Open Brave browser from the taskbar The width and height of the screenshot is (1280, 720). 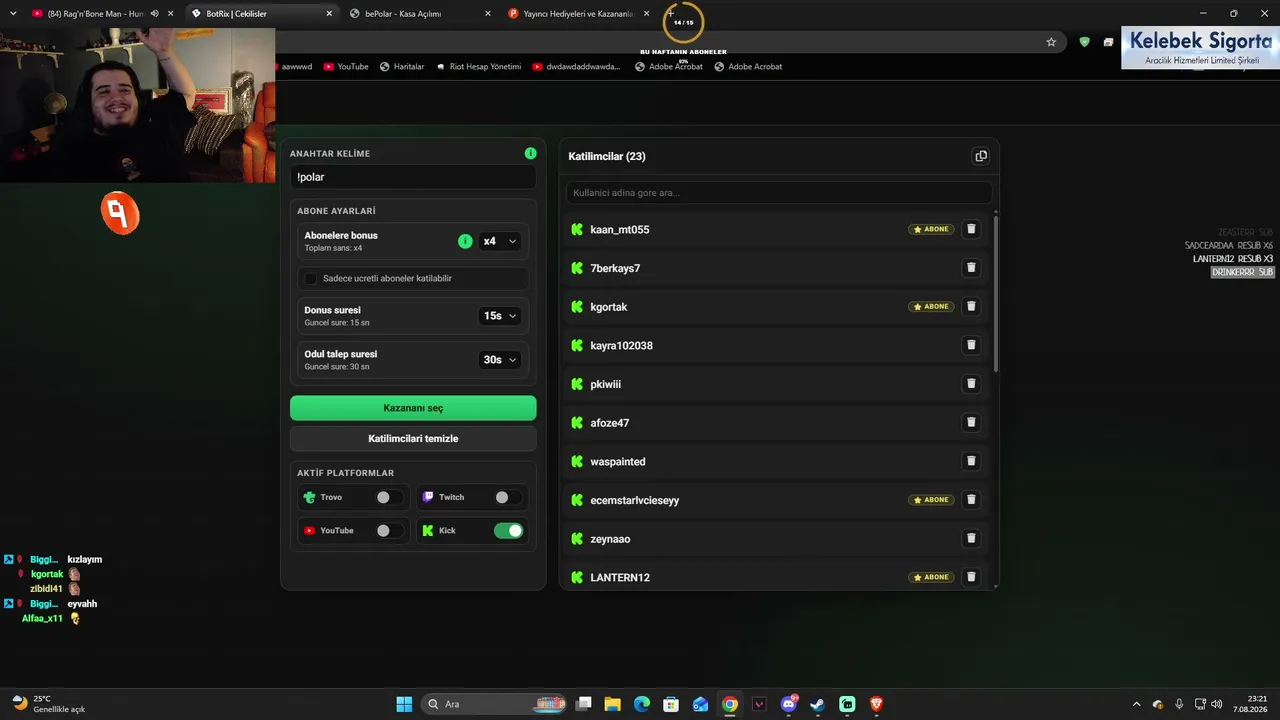pos(877,704)
